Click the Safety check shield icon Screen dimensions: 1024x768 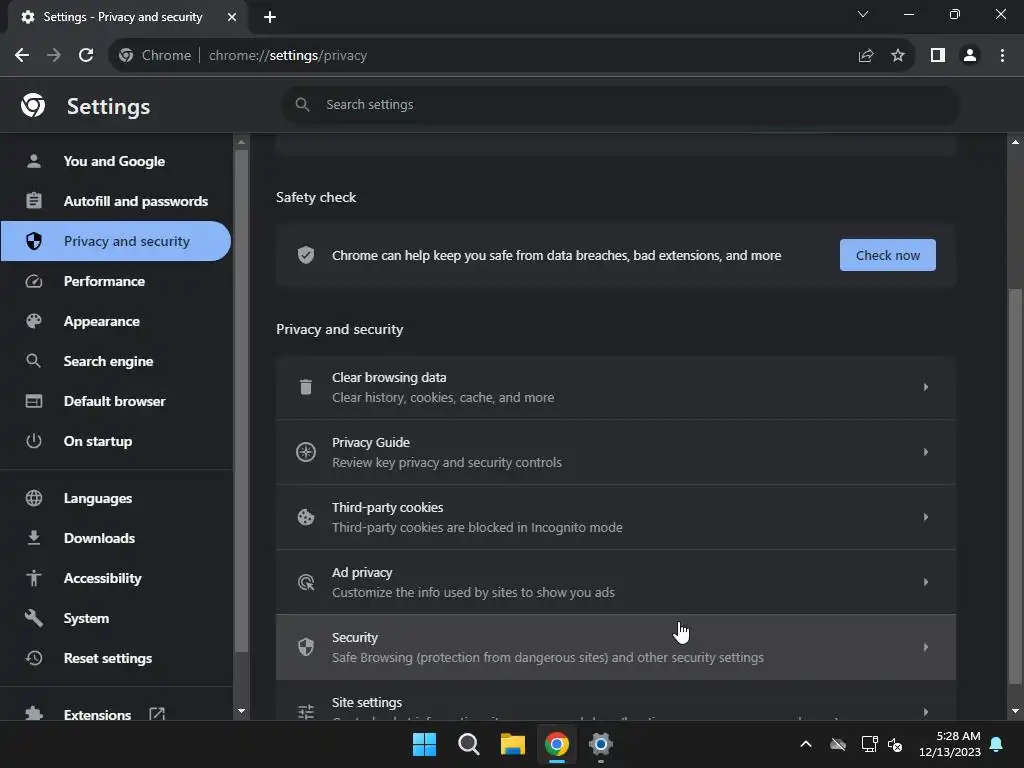click(306, 255)
